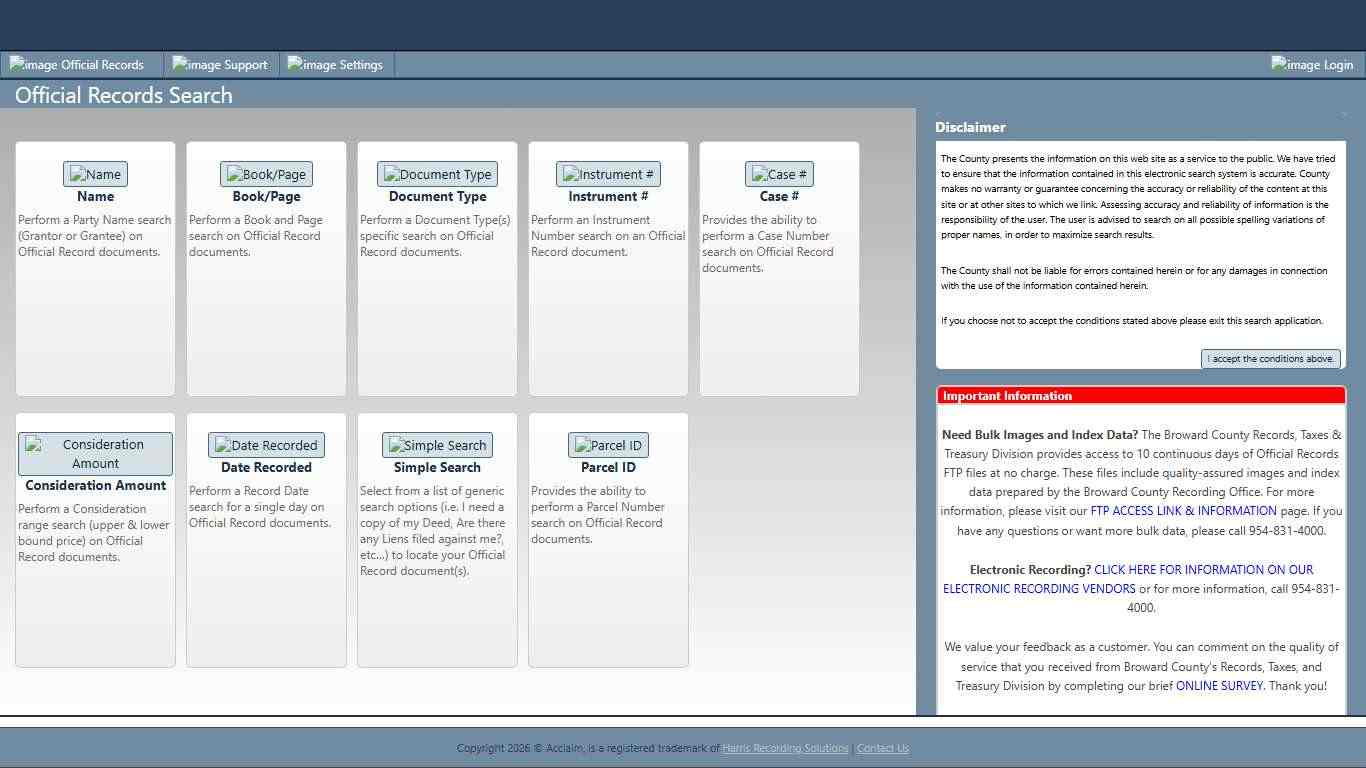
Task: Choose the Instrument # search icon
Action: (608, 174)
